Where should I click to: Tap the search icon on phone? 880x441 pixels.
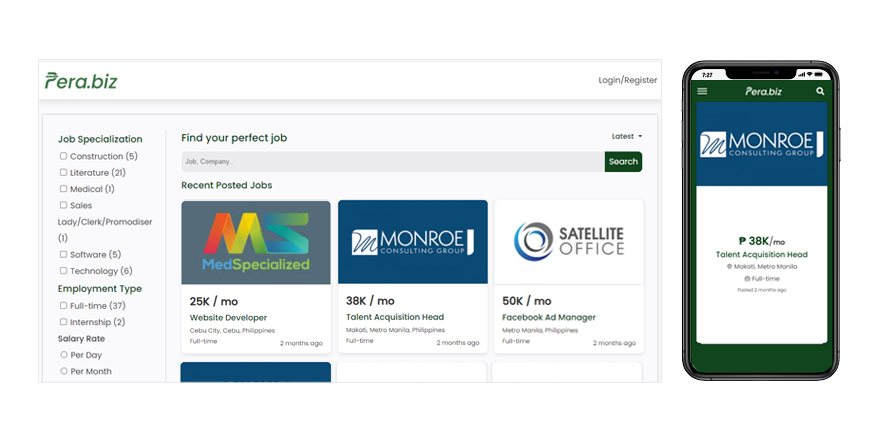(820, 91)
